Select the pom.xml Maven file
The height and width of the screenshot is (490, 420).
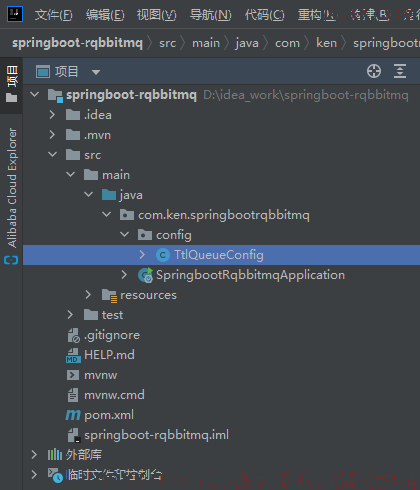(100, 415)
